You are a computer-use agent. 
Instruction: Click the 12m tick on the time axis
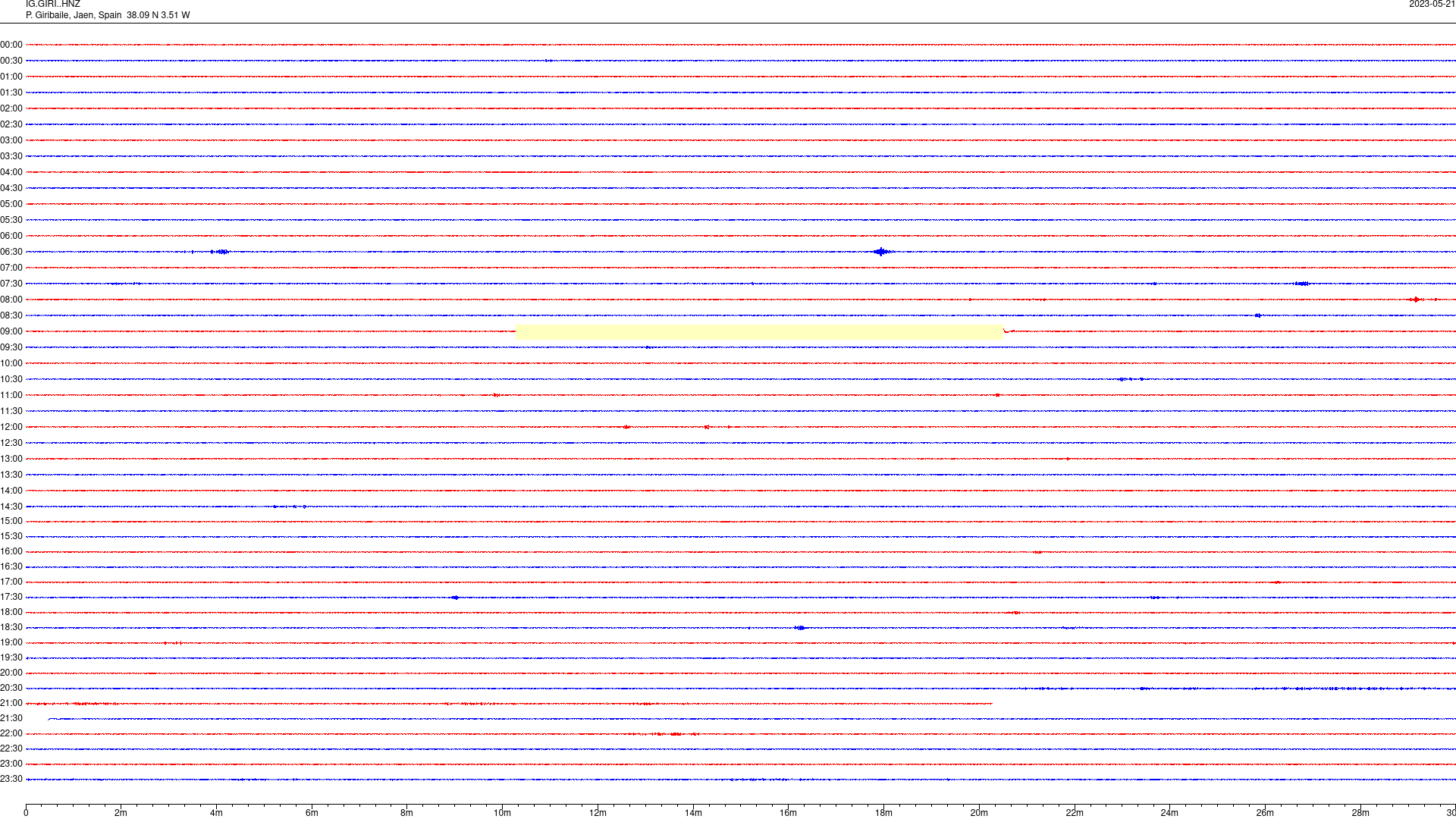598,813
